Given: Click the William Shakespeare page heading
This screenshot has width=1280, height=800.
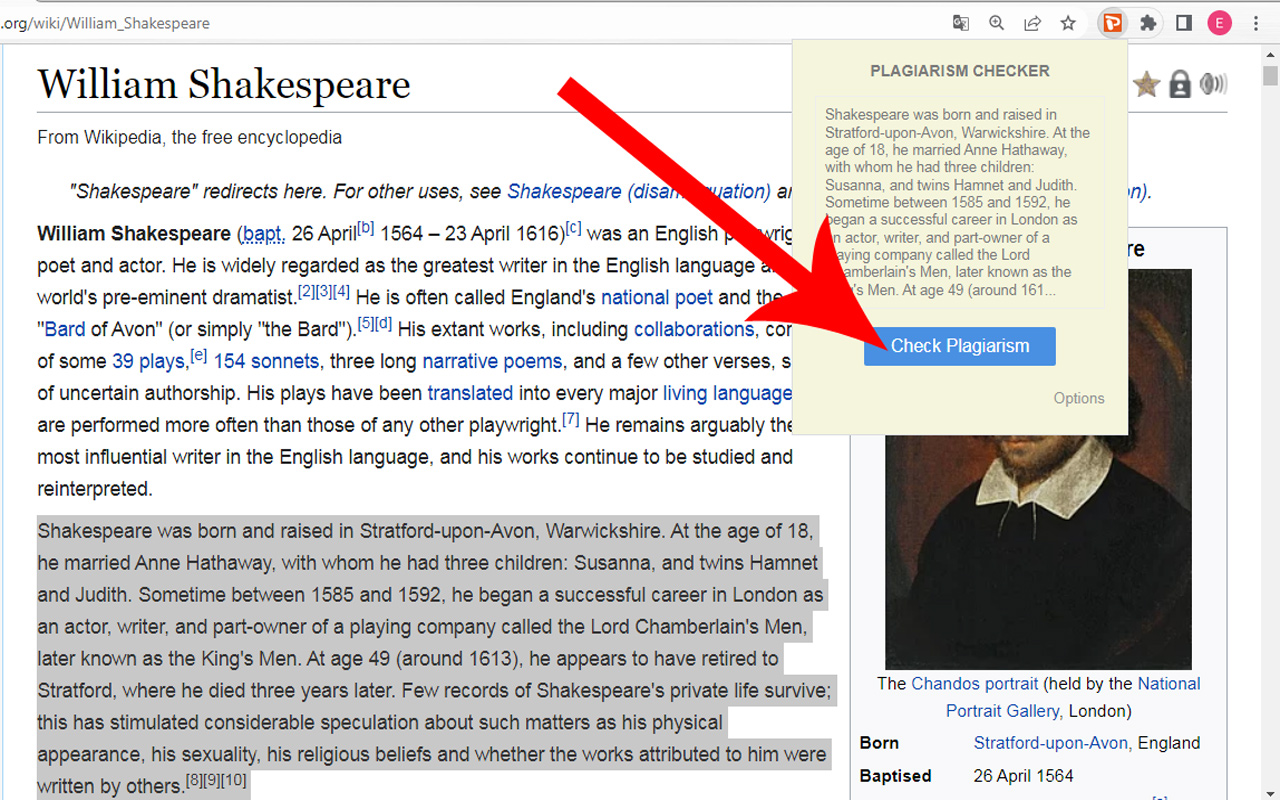Looking at the screenshot, I should point(224,84).
